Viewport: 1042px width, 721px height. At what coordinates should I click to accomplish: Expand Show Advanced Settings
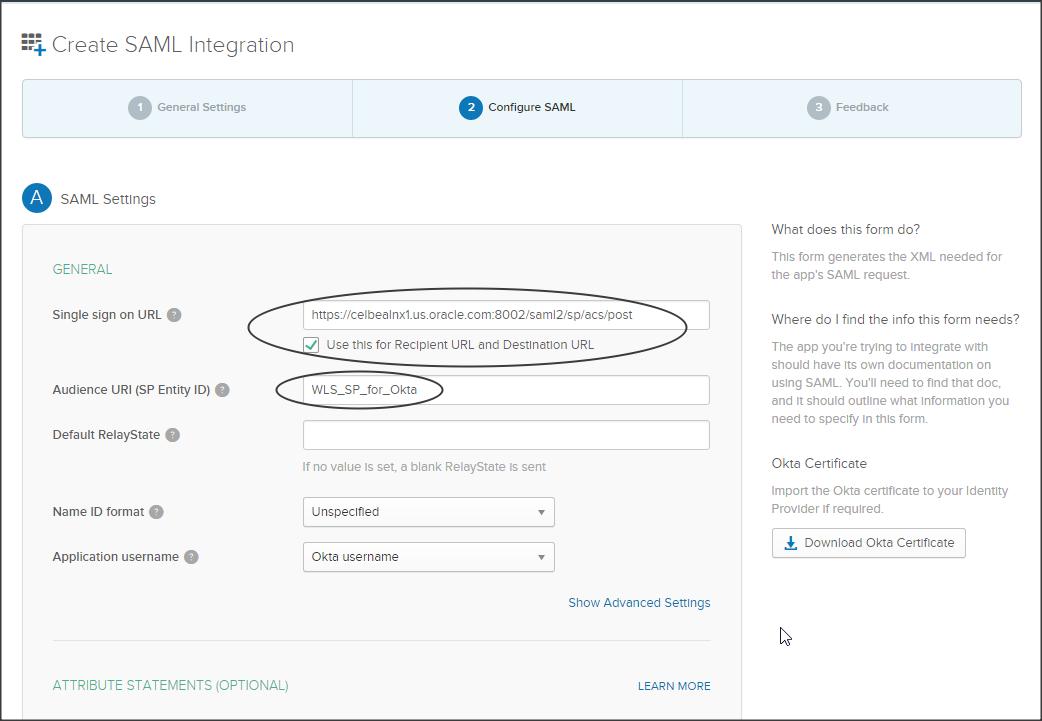(x=639, y=603)
